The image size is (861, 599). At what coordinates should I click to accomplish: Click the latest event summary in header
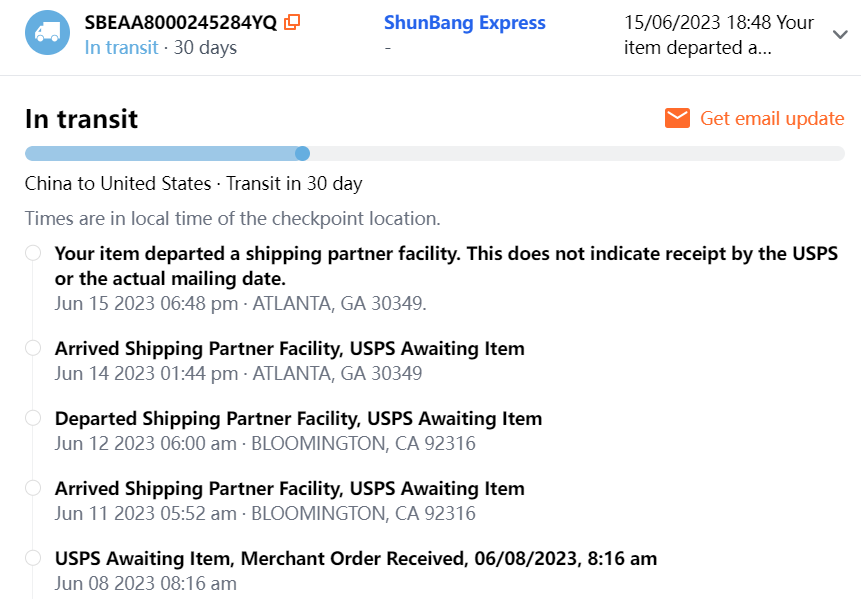pyautogui.click(x=718, y=34)
